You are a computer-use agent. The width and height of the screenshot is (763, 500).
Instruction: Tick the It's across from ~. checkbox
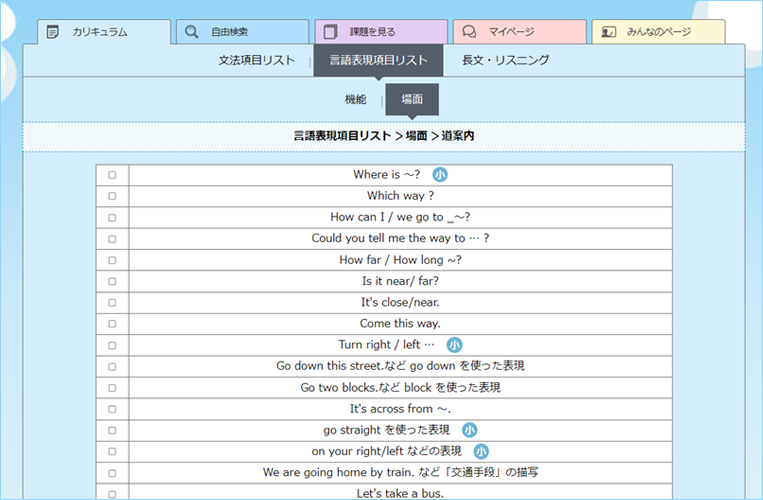(112, 409)
